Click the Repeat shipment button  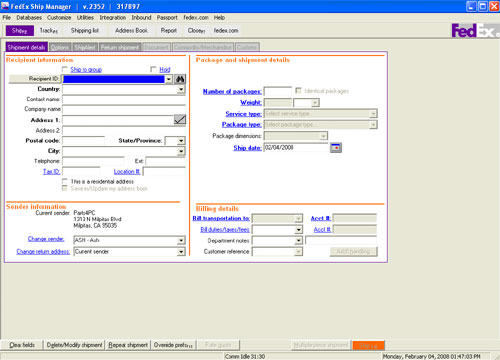128,345
